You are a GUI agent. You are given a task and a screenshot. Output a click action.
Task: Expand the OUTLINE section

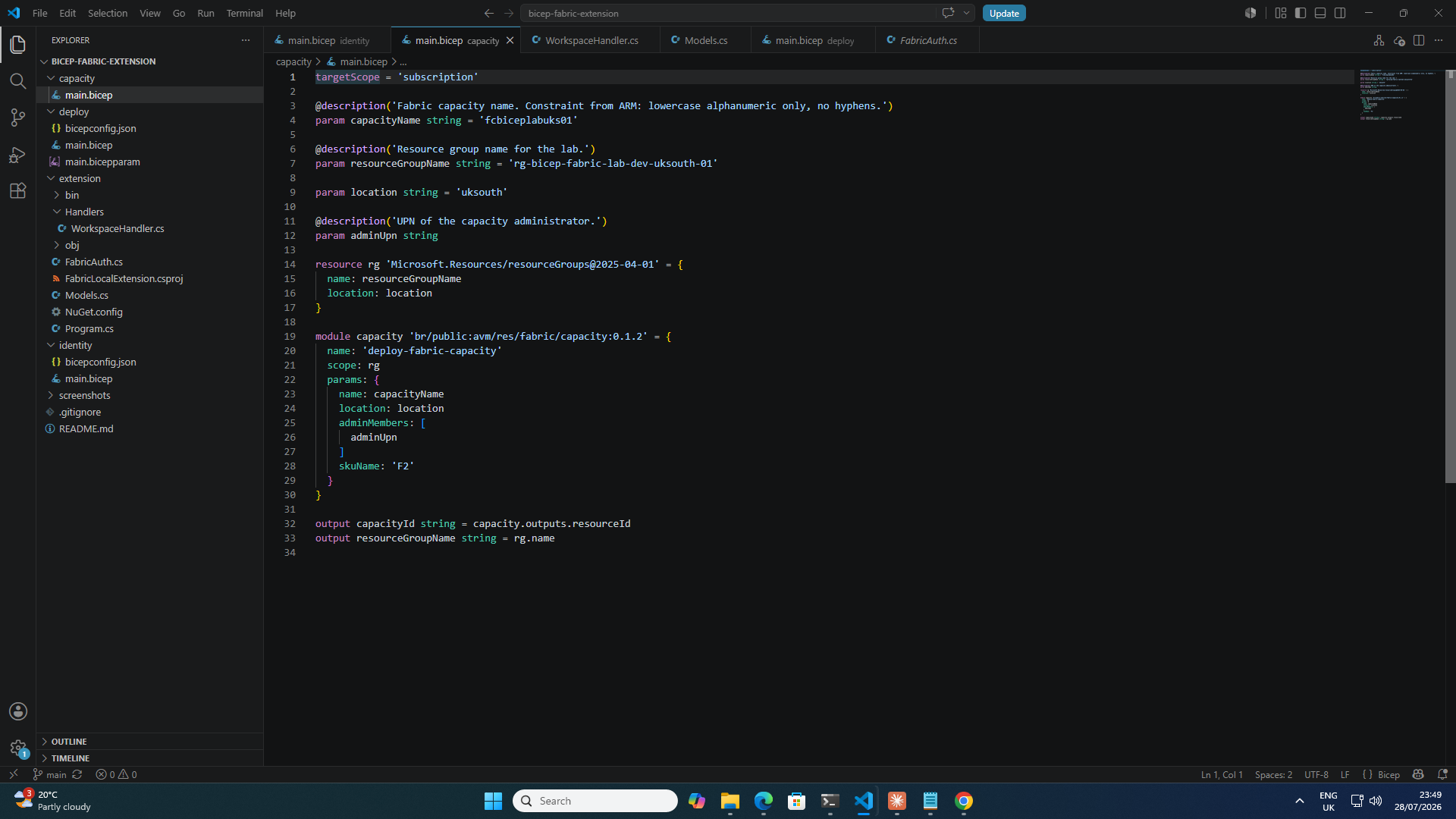[149, 742]
